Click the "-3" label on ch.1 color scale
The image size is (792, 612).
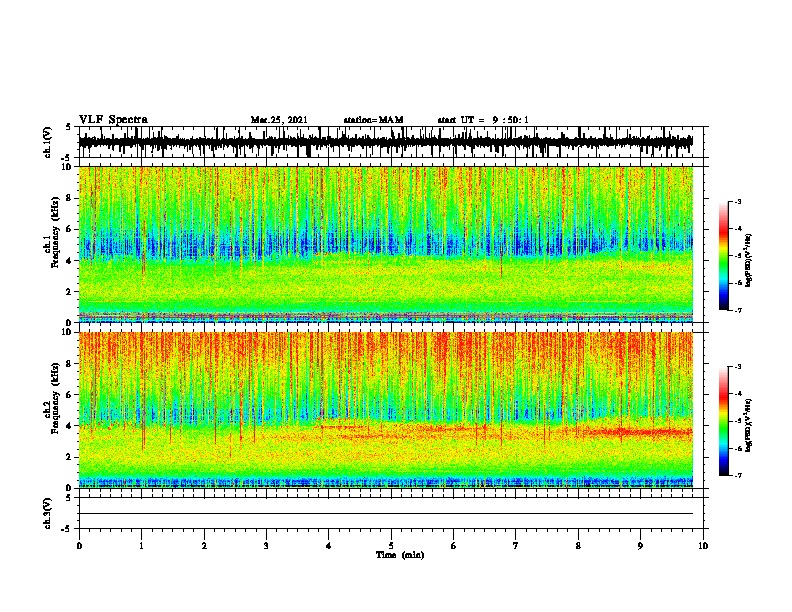click(737, 201)
